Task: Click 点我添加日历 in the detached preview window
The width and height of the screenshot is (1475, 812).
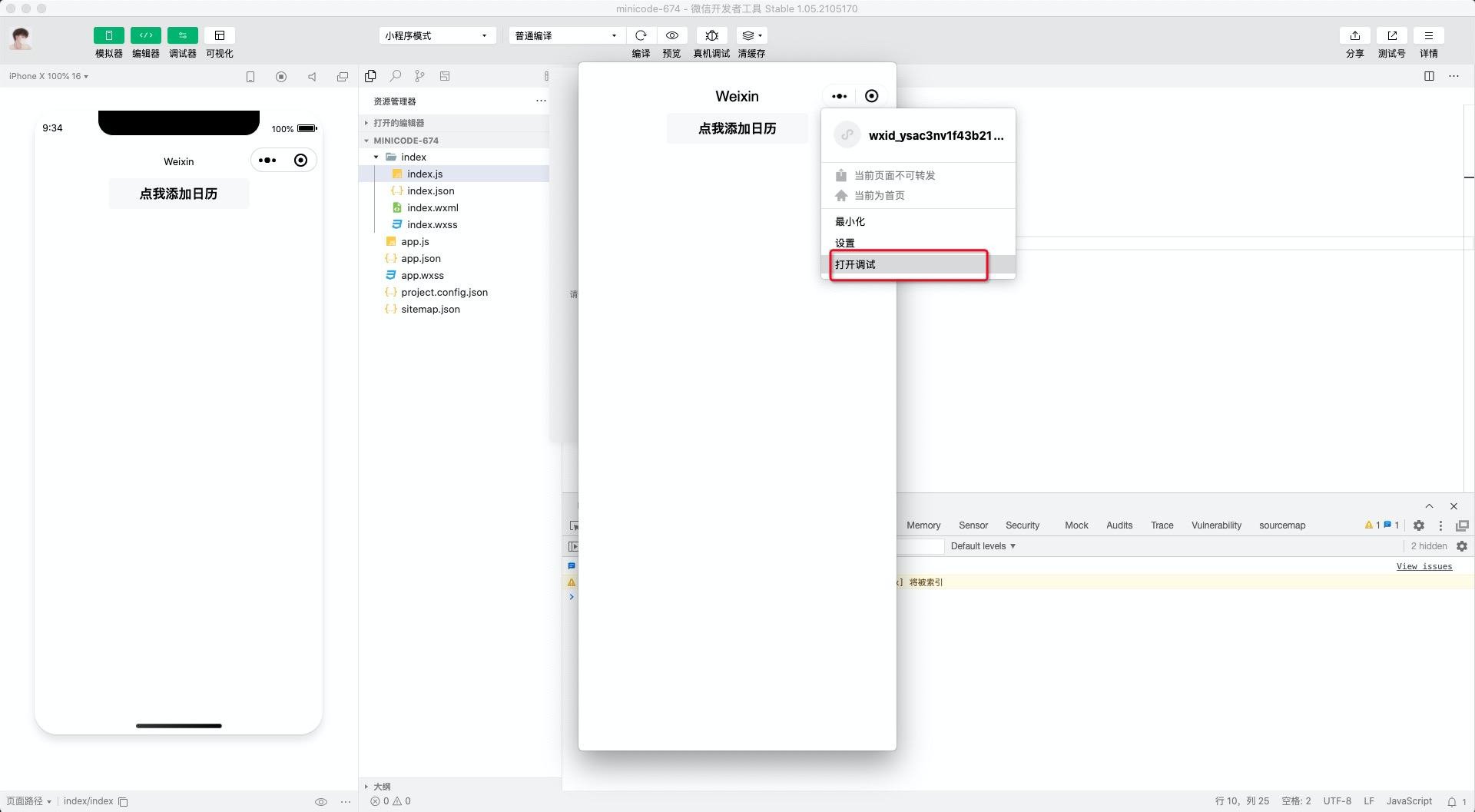Action: click(x=737, y=128)
